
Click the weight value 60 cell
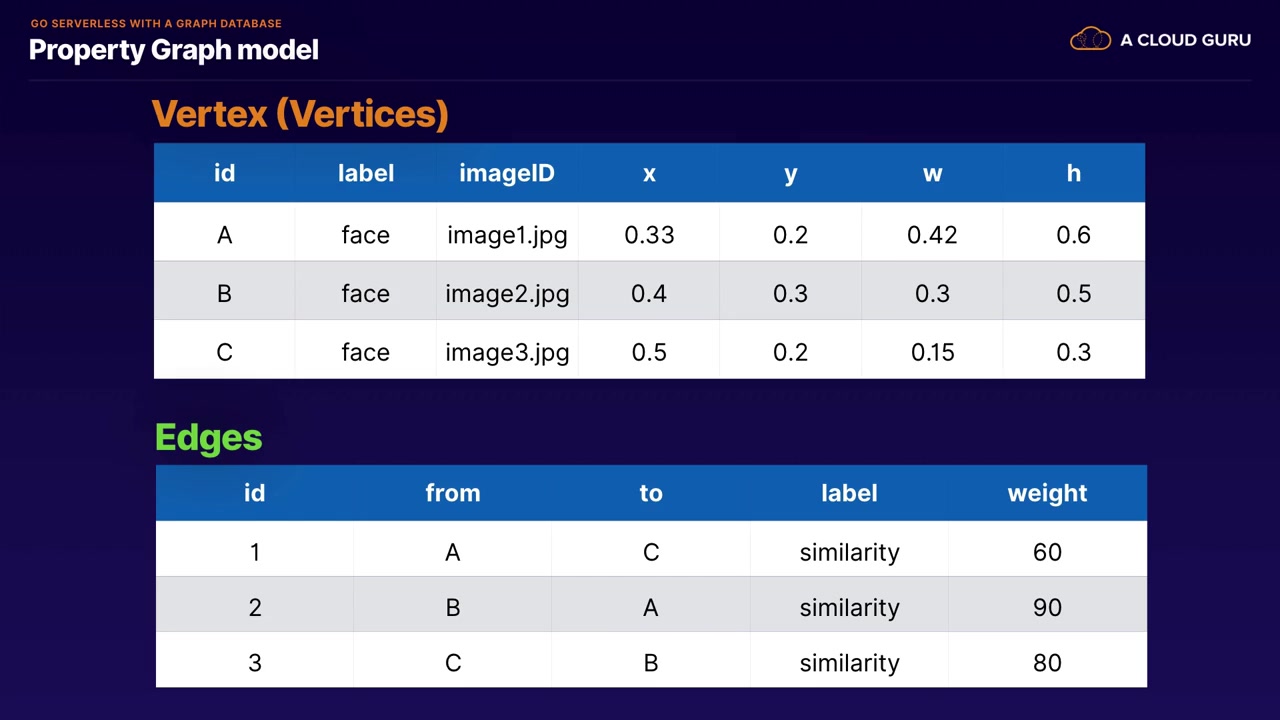pyautogui.click(x=1047, y=553)
